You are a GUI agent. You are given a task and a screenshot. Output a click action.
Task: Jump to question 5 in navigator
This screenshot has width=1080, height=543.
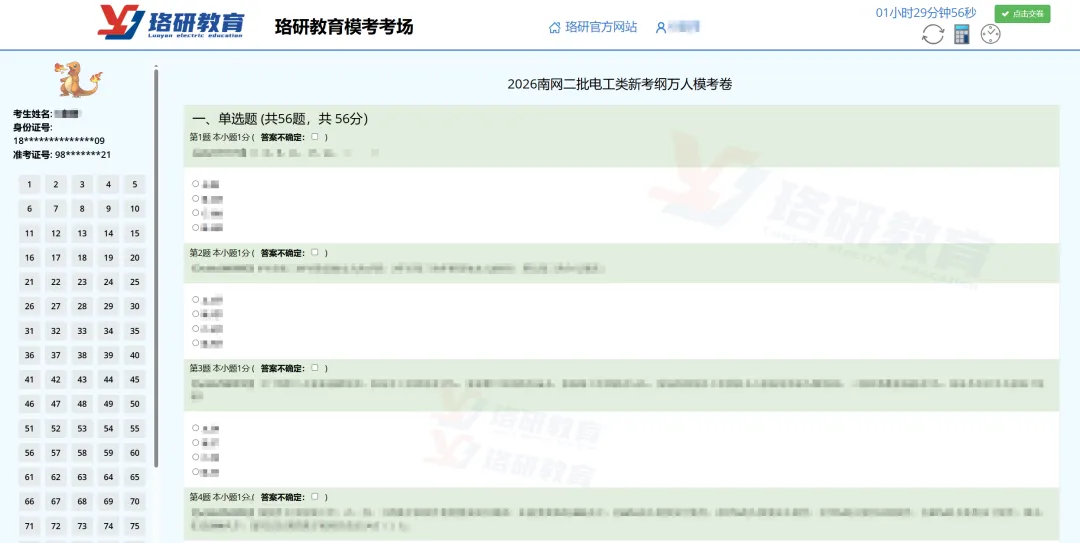(x=135, y=185)
